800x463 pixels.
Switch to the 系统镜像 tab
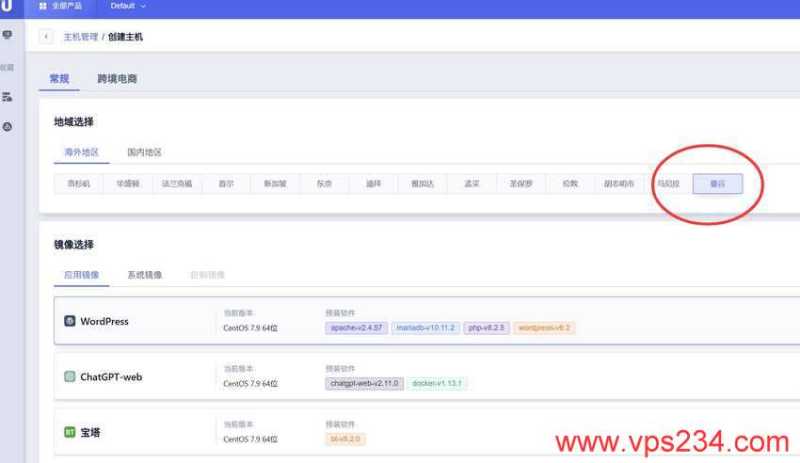[144, 275]
